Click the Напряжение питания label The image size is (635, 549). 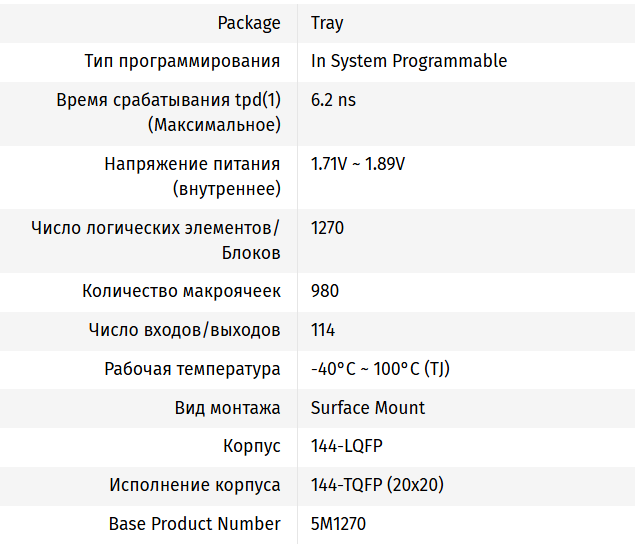pos(192,176)
